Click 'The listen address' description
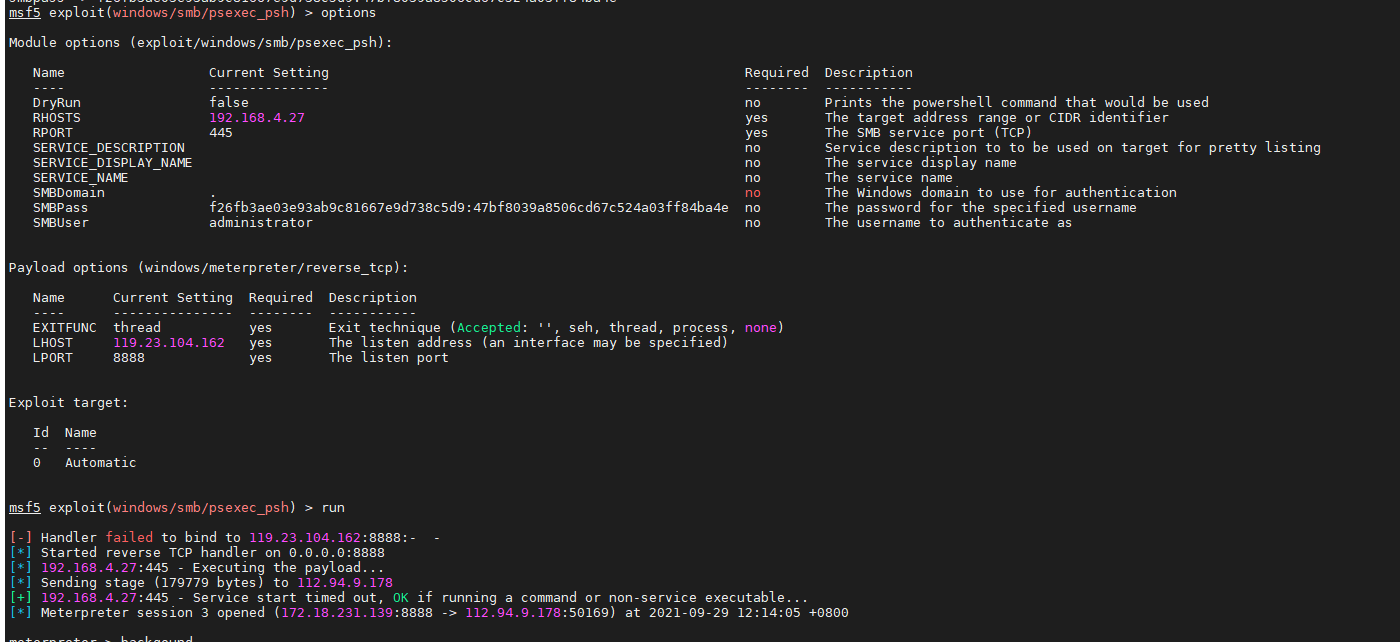Screen dimensions: 1400x642 tap(529, 342)
